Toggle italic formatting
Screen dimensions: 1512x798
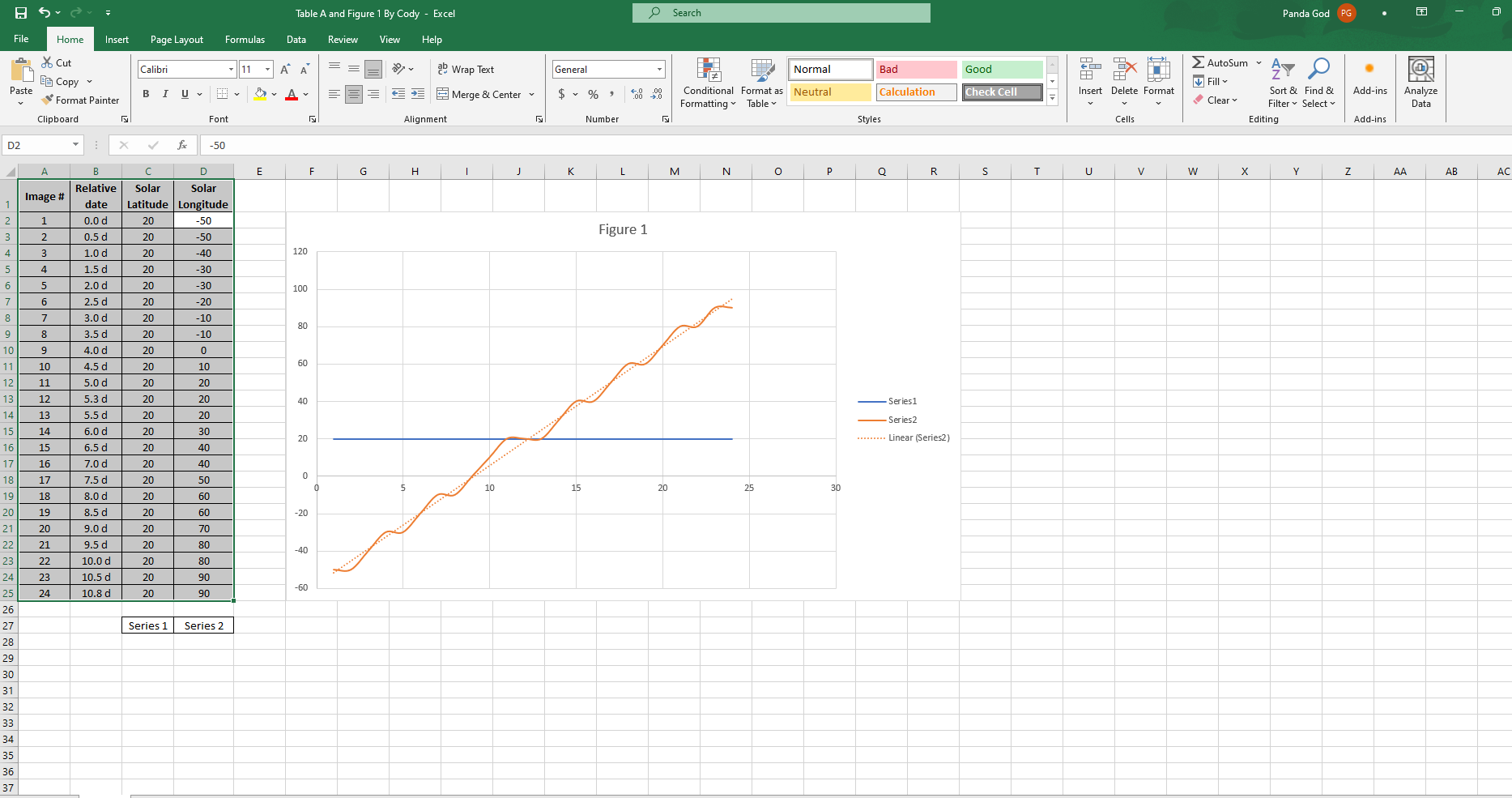[x=164, y=94]
